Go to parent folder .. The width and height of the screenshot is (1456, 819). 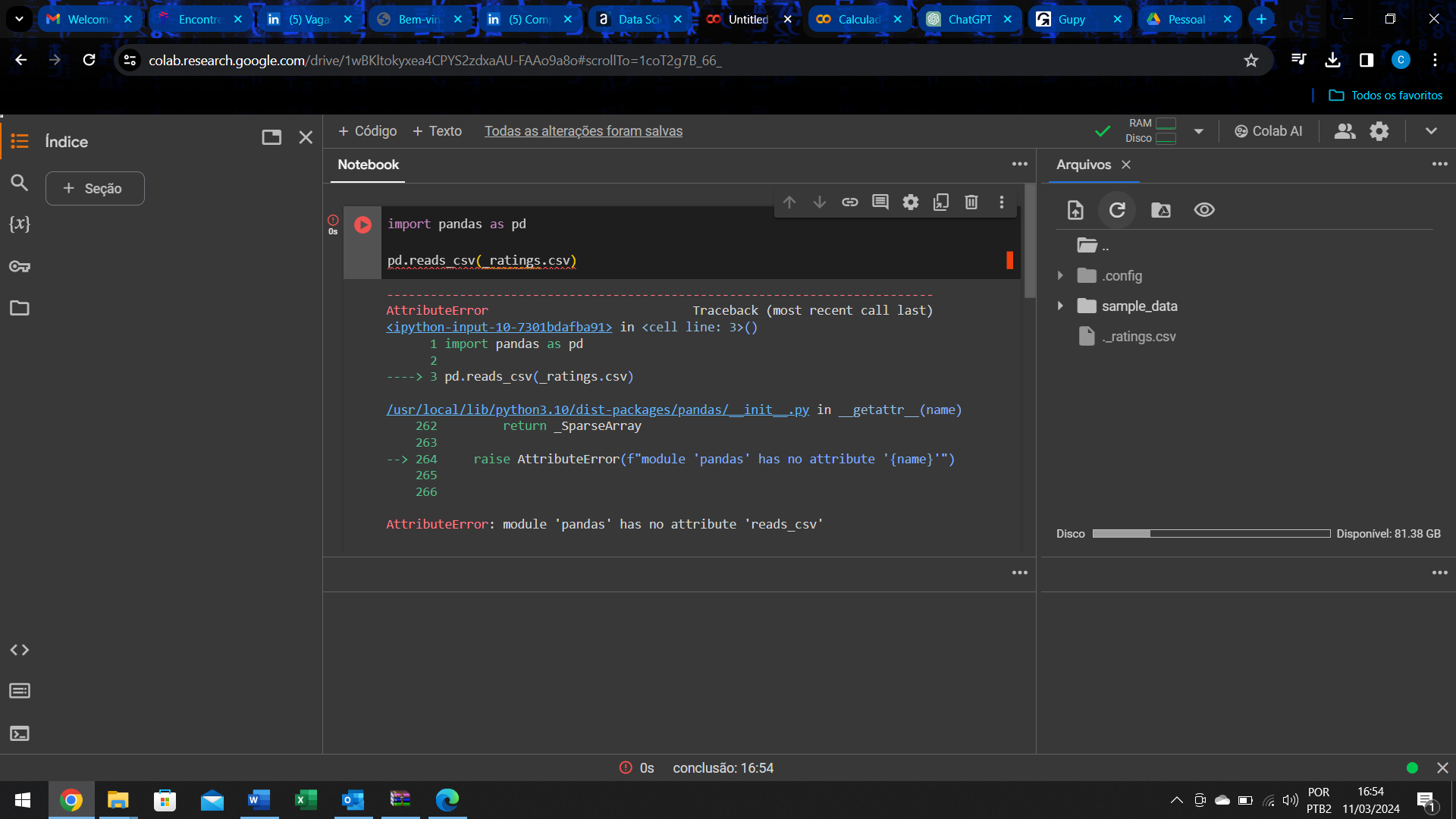tap(1092, 245)
